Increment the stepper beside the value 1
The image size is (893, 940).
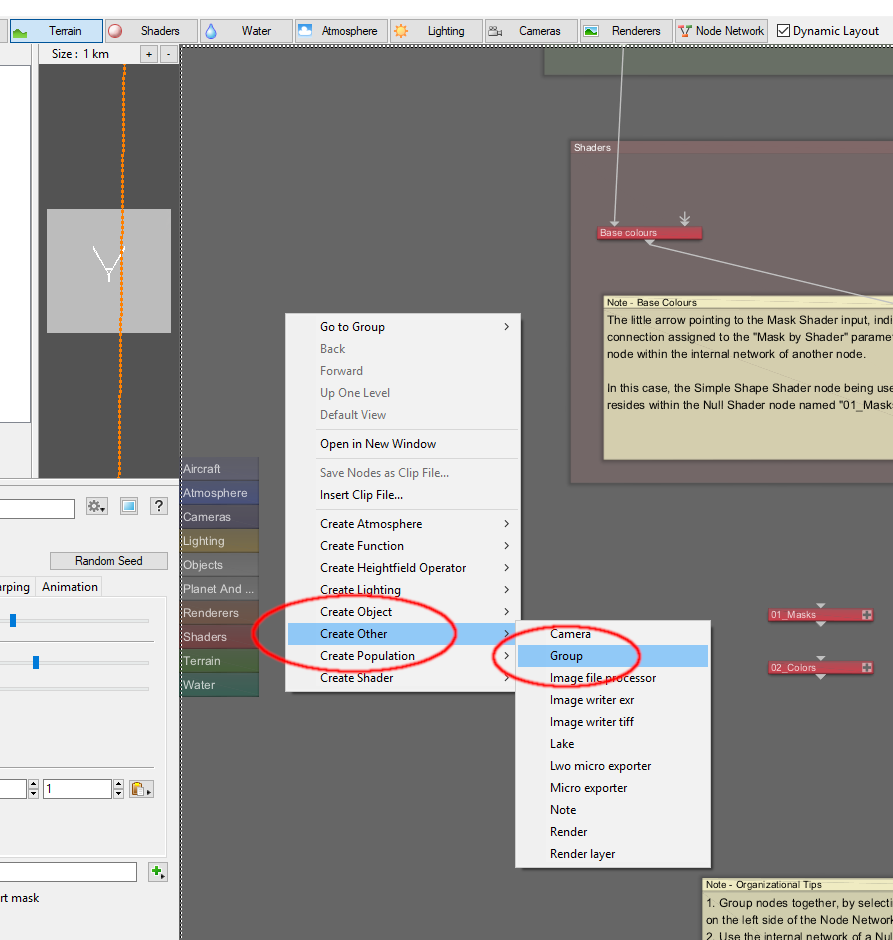(119, 784)
